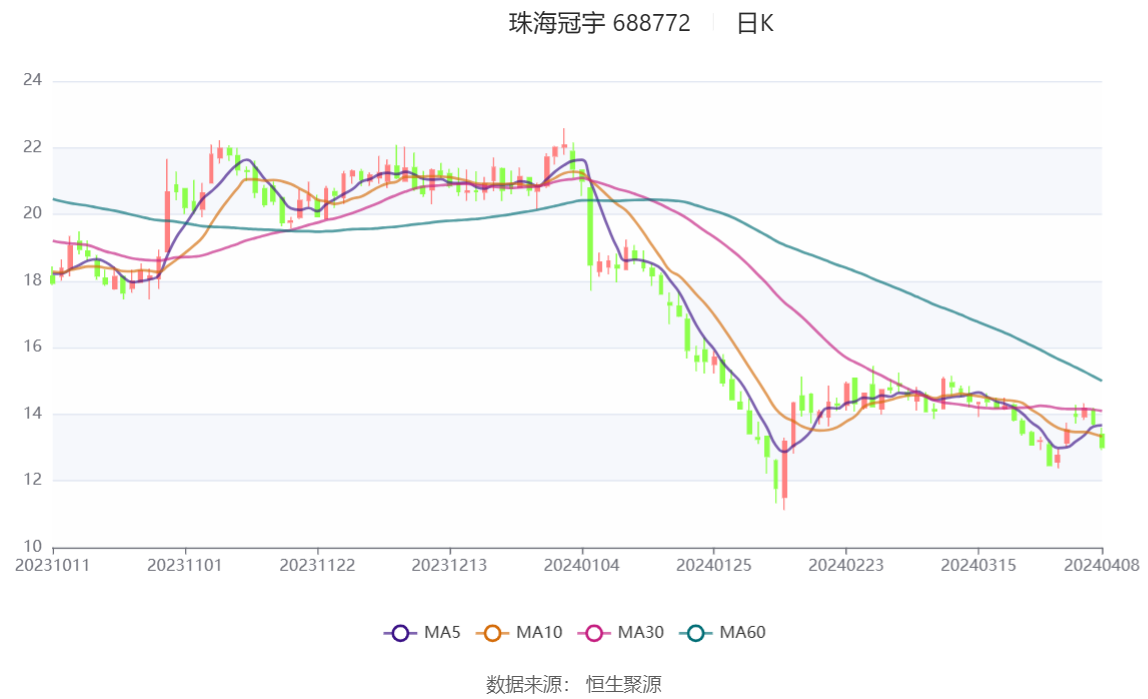Select the 16 y-axis price label
The width and height of the screenshot is (1148, 699).
33,347
